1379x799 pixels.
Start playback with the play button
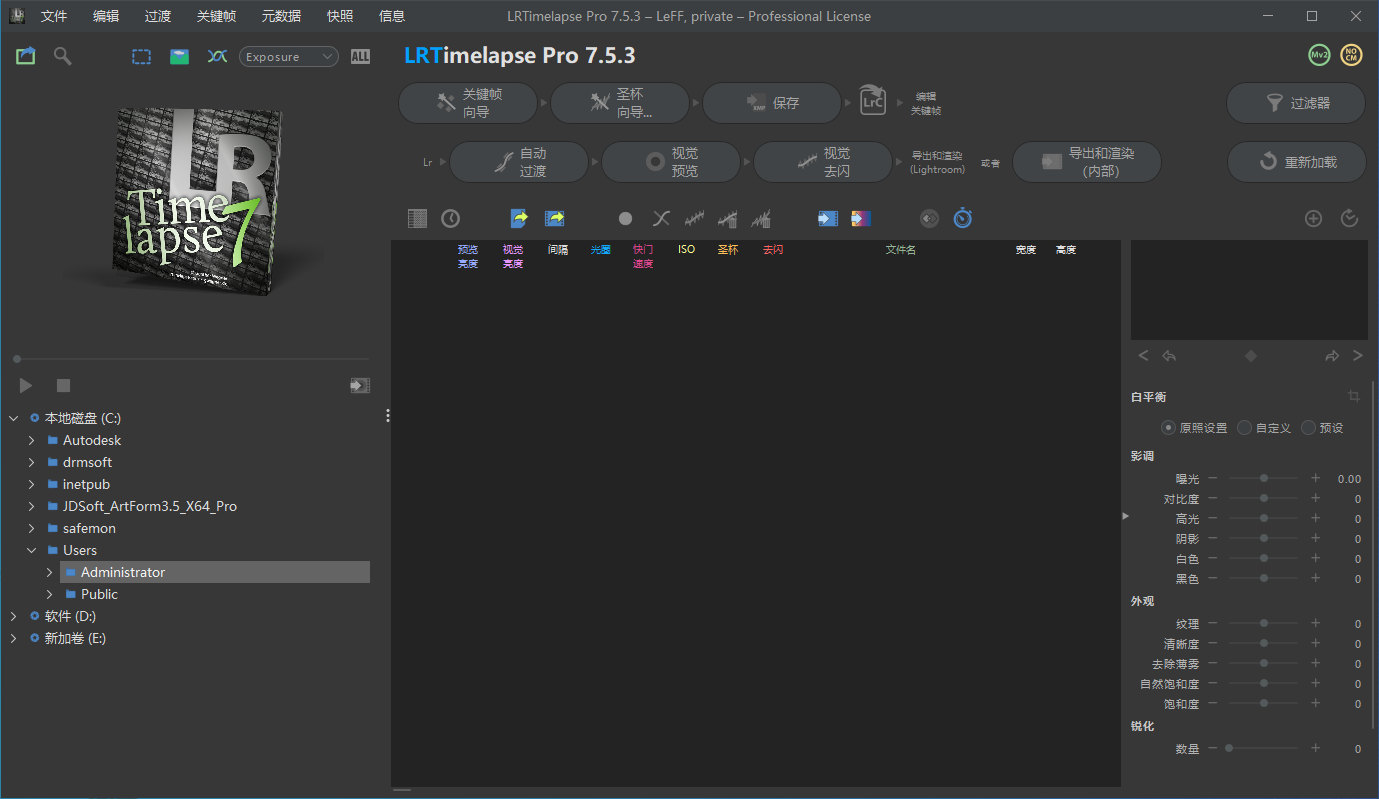pos(26,385)
